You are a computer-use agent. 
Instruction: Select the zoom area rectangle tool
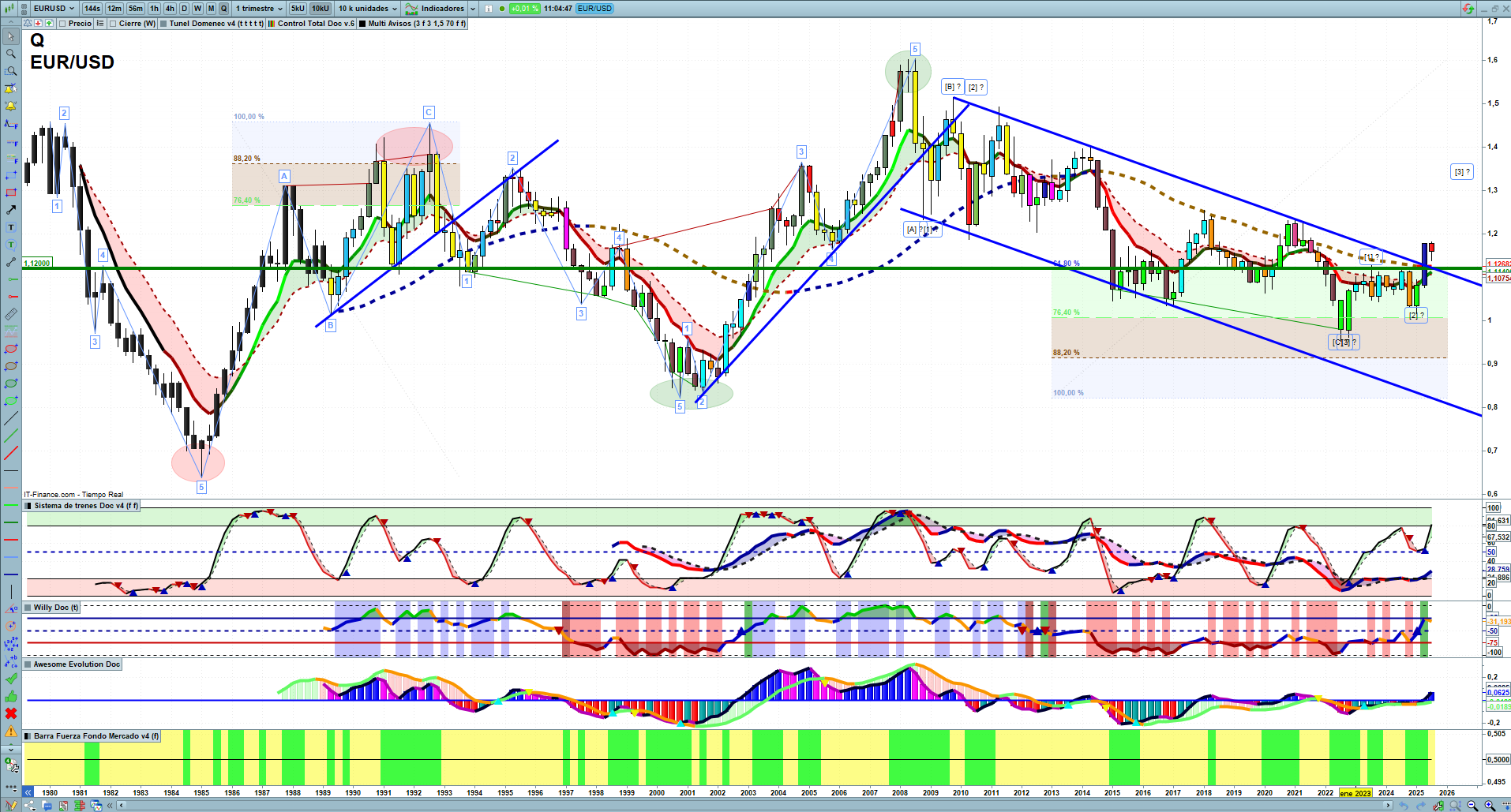11,71
